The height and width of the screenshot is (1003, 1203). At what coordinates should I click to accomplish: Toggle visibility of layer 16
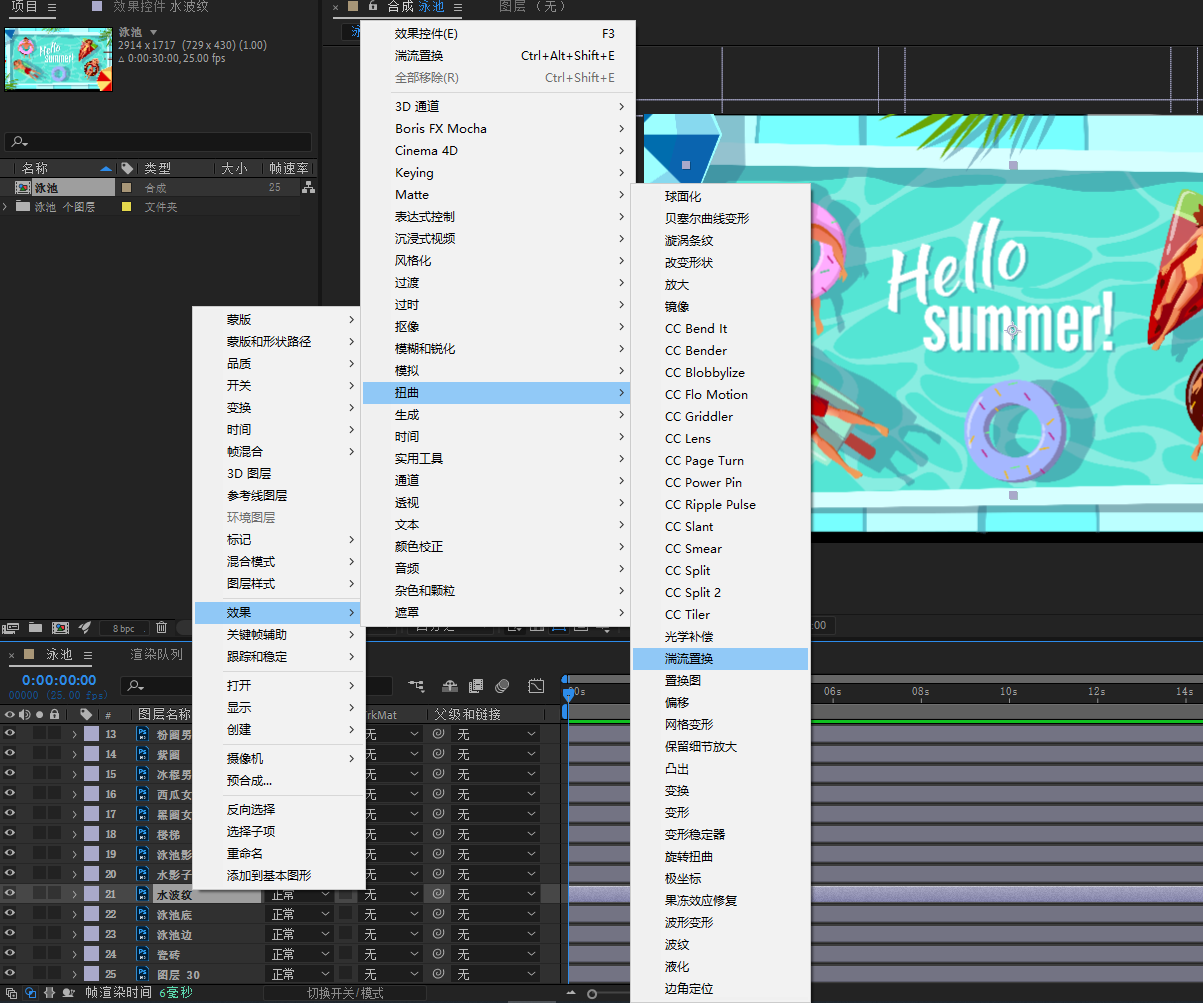10,794
